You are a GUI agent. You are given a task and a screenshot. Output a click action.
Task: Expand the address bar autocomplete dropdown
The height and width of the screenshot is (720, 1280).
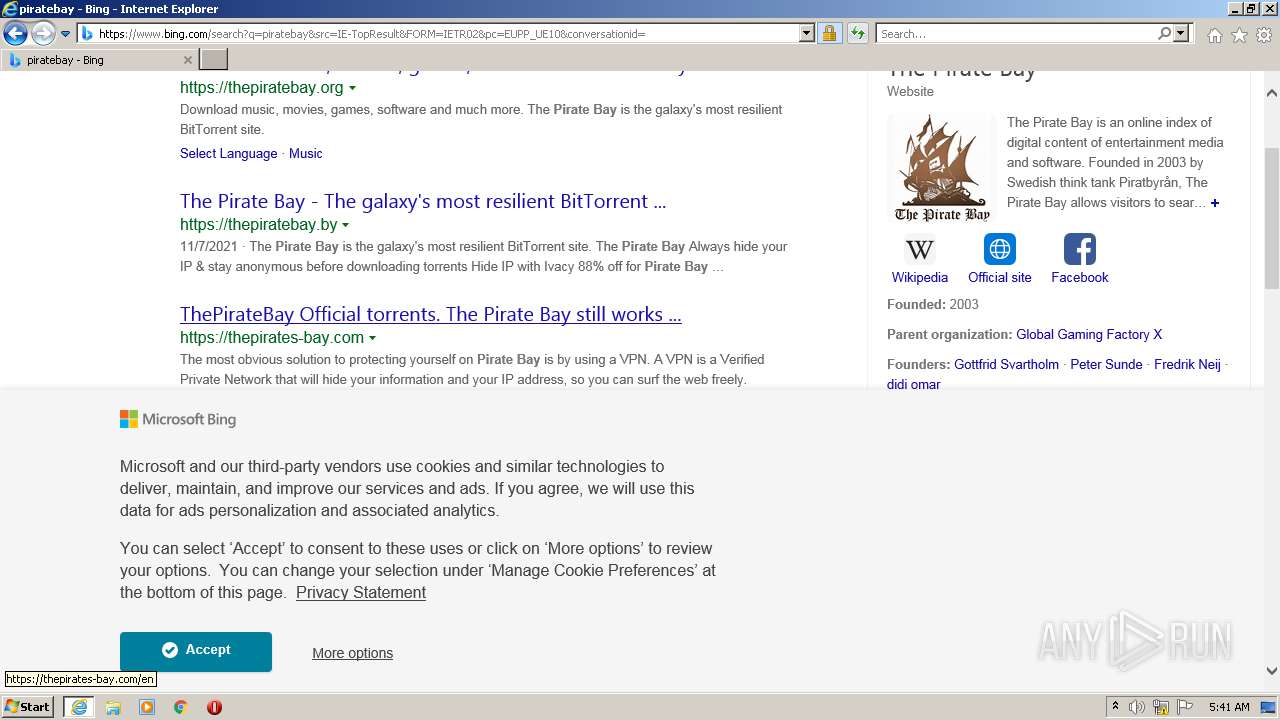[x=807, y=34]
